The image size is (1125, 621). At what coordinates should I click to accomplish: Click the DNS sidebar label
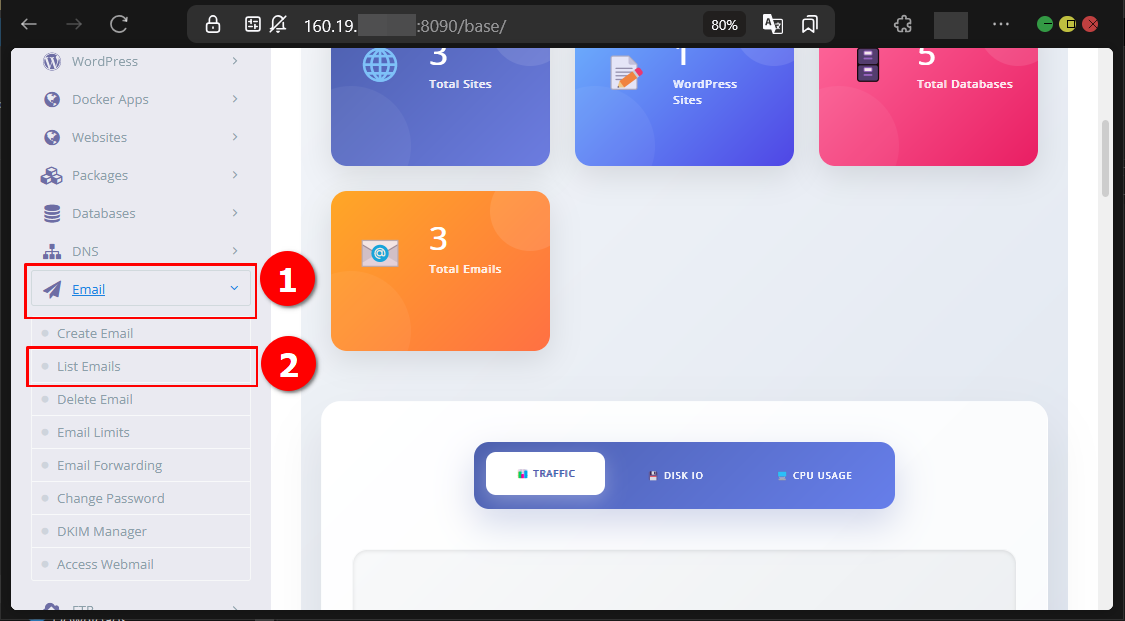click(85, 252)
